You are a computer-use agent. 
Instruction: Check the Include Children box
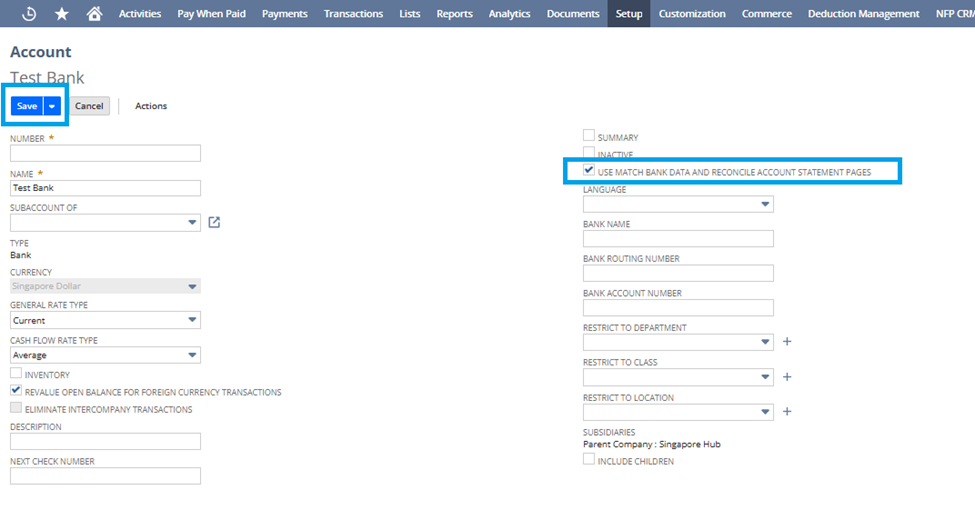click(589, 459)
